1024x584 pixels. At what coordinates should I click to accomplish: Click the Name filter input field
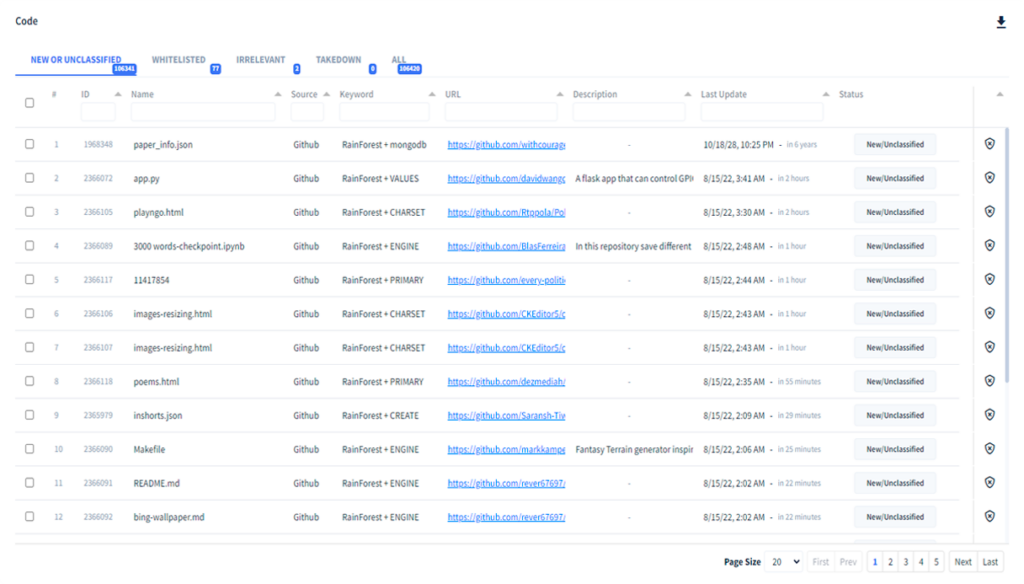(x=203, y=112)
